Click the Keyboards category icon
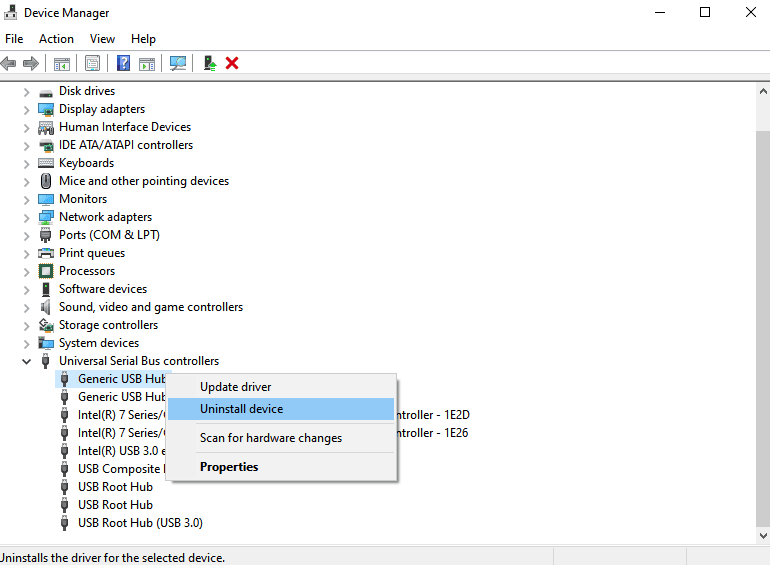The height and width of the screenshot is (565, 770). click(46, 163)
